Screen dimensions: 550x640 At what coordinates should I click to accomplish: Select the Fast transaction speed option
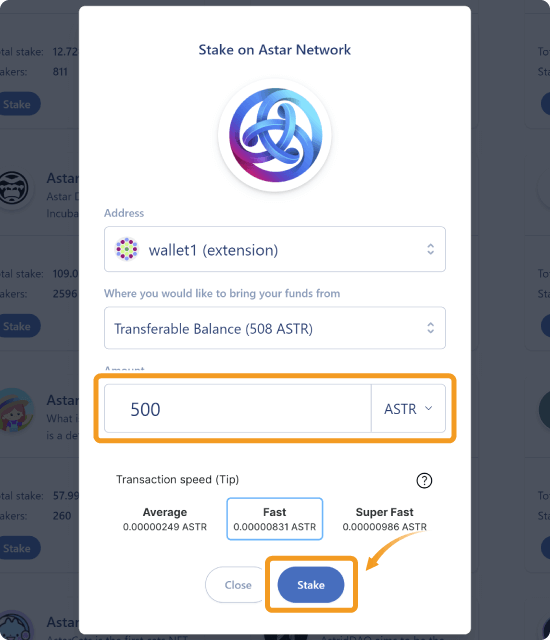click(275, 519)
